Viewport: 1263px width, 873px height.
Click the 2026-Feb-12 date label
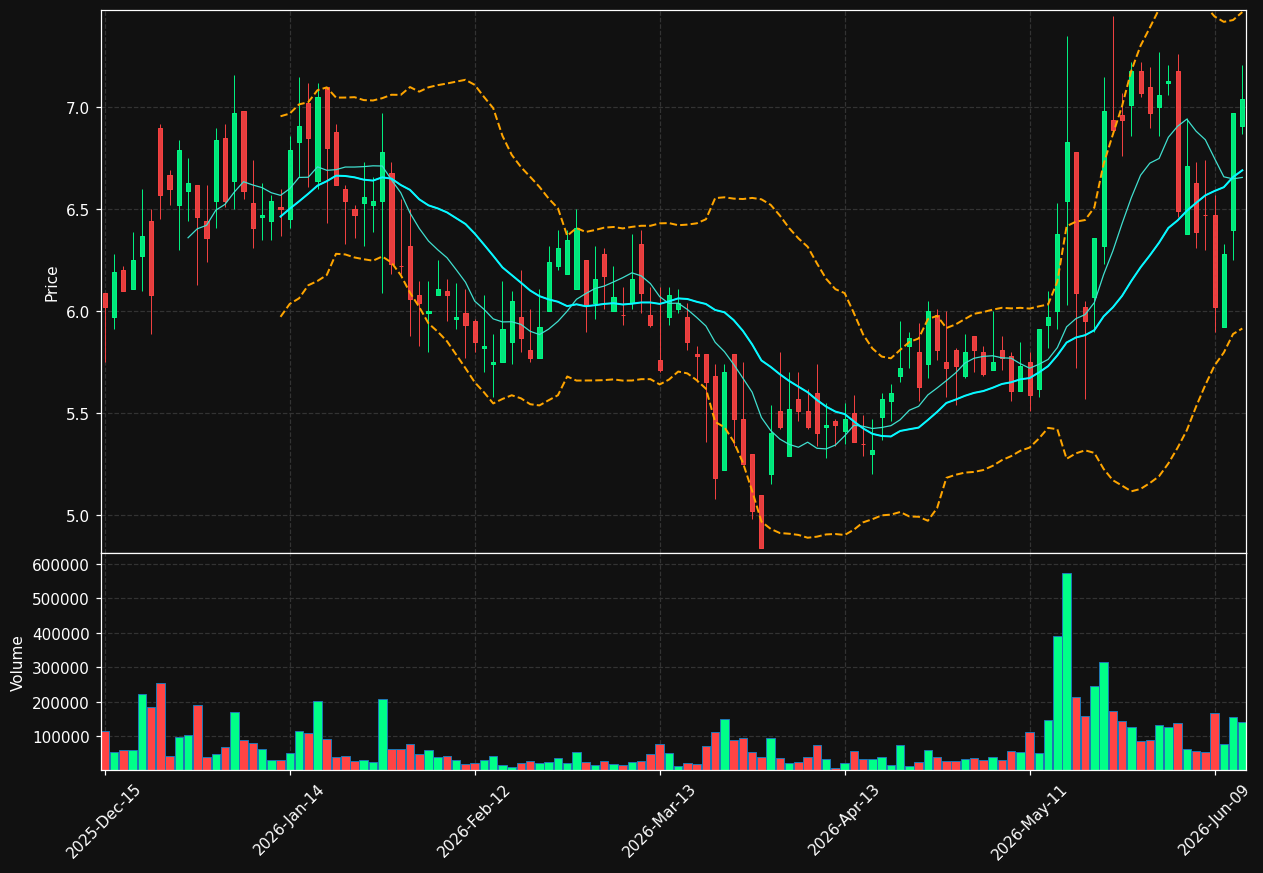pos(474,822)
